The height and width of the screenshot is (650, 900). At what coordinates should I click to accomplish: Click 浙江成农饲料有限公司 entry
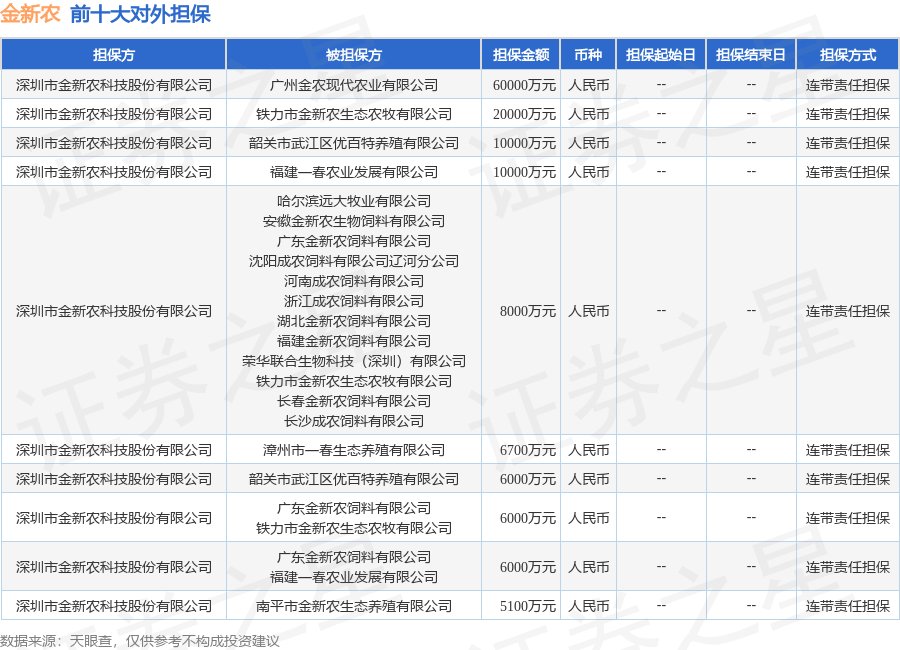point(354,301)
